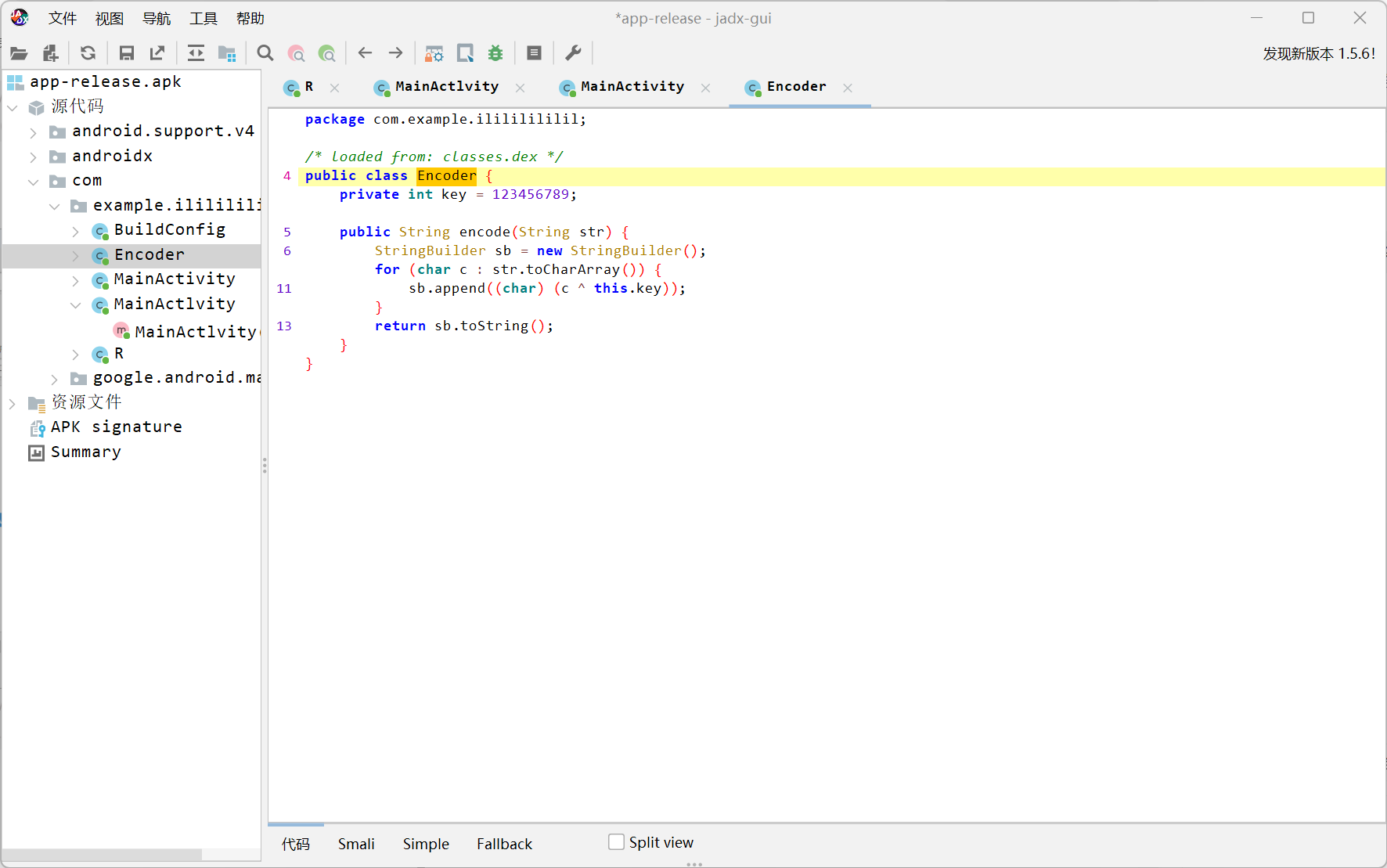Open the debugger with the bug icon
The height and width of the screenshot is (868, 1387).
click(495, 53)
